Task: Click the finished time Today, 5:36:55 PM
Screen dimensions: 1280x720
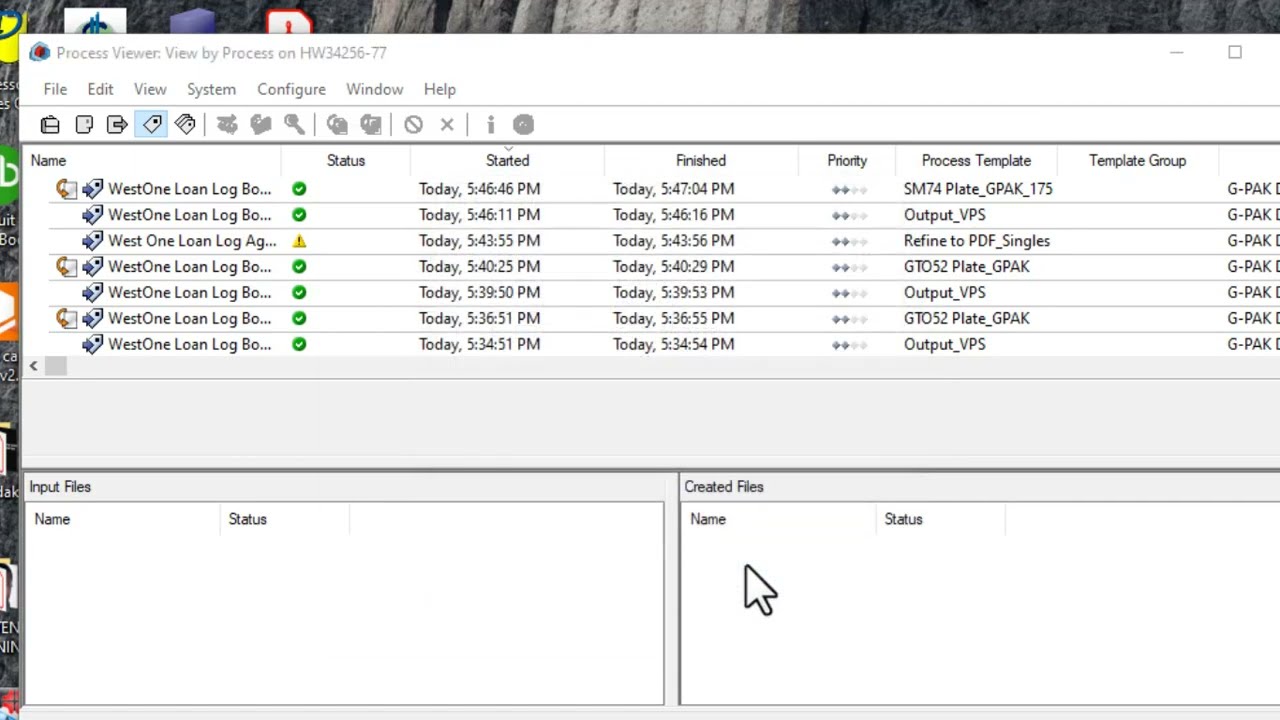Action: click(x=673, y=318)
